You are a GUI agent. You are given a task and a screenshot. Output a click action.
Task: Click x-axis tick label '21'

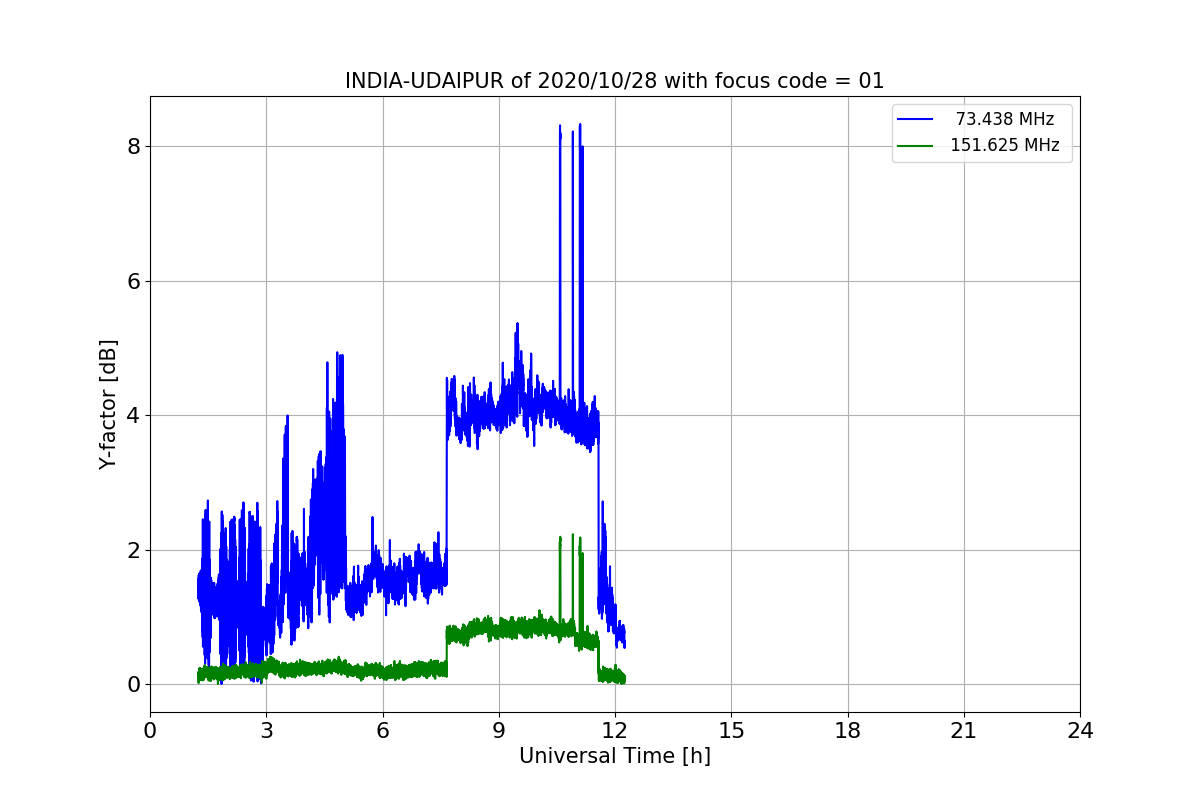964,731
